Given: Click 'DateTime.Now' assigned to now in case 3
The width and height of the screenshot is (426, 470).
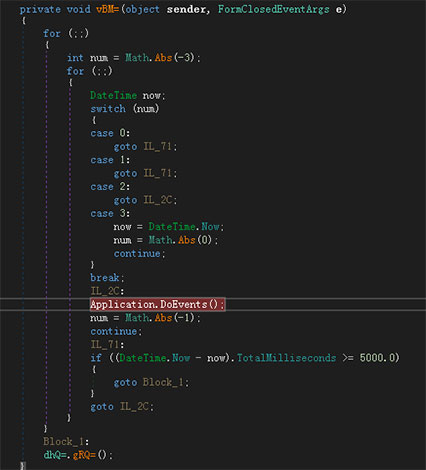Looking at the screenshot, I should tap(184, 227).
